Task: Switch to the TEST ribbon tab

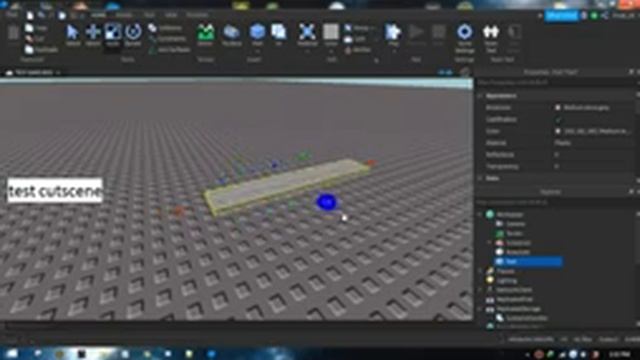Action: click(149, 15)
